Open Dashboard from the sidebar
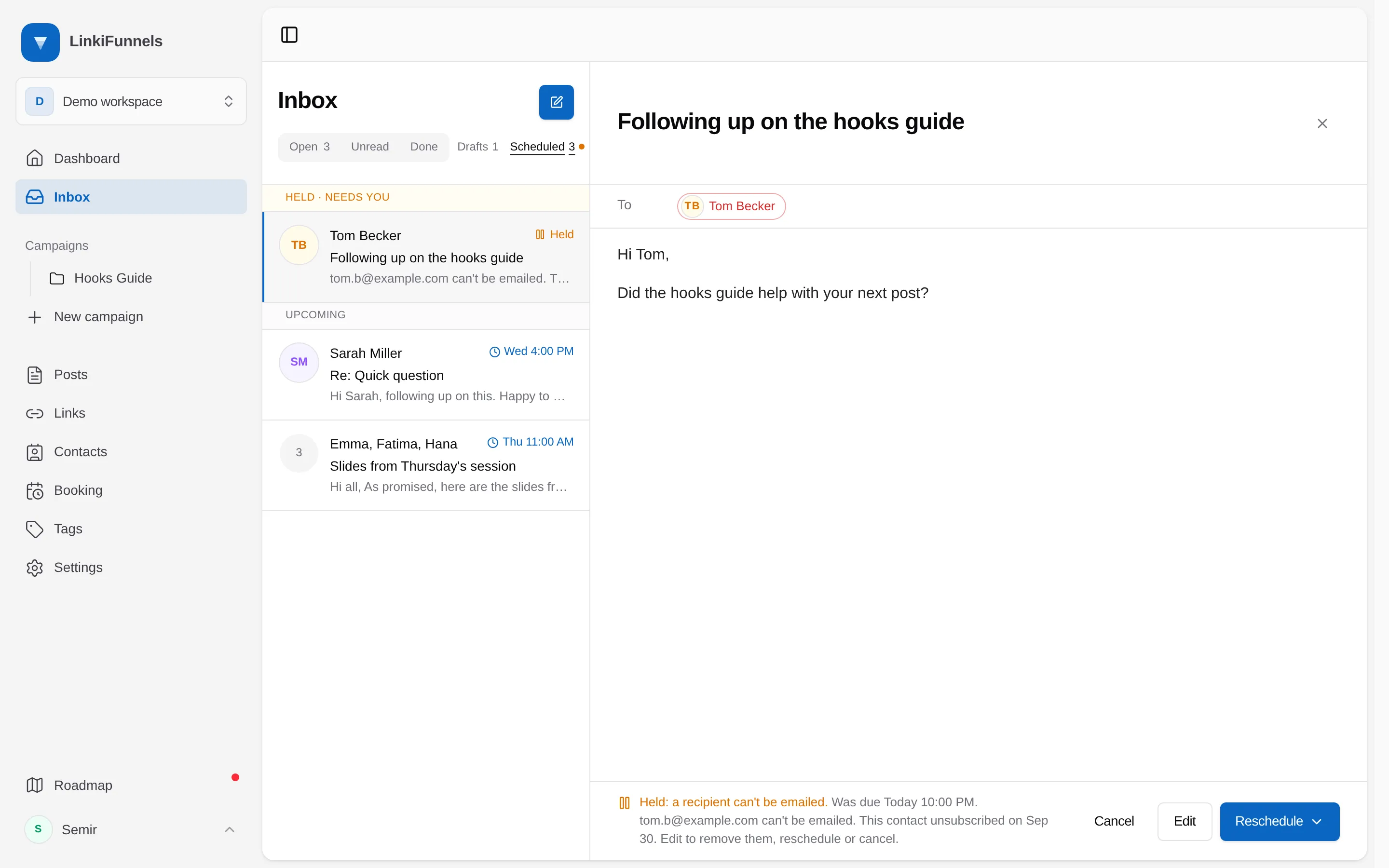The width and height of the screenshot is (1389, 868). coord(131,159)
